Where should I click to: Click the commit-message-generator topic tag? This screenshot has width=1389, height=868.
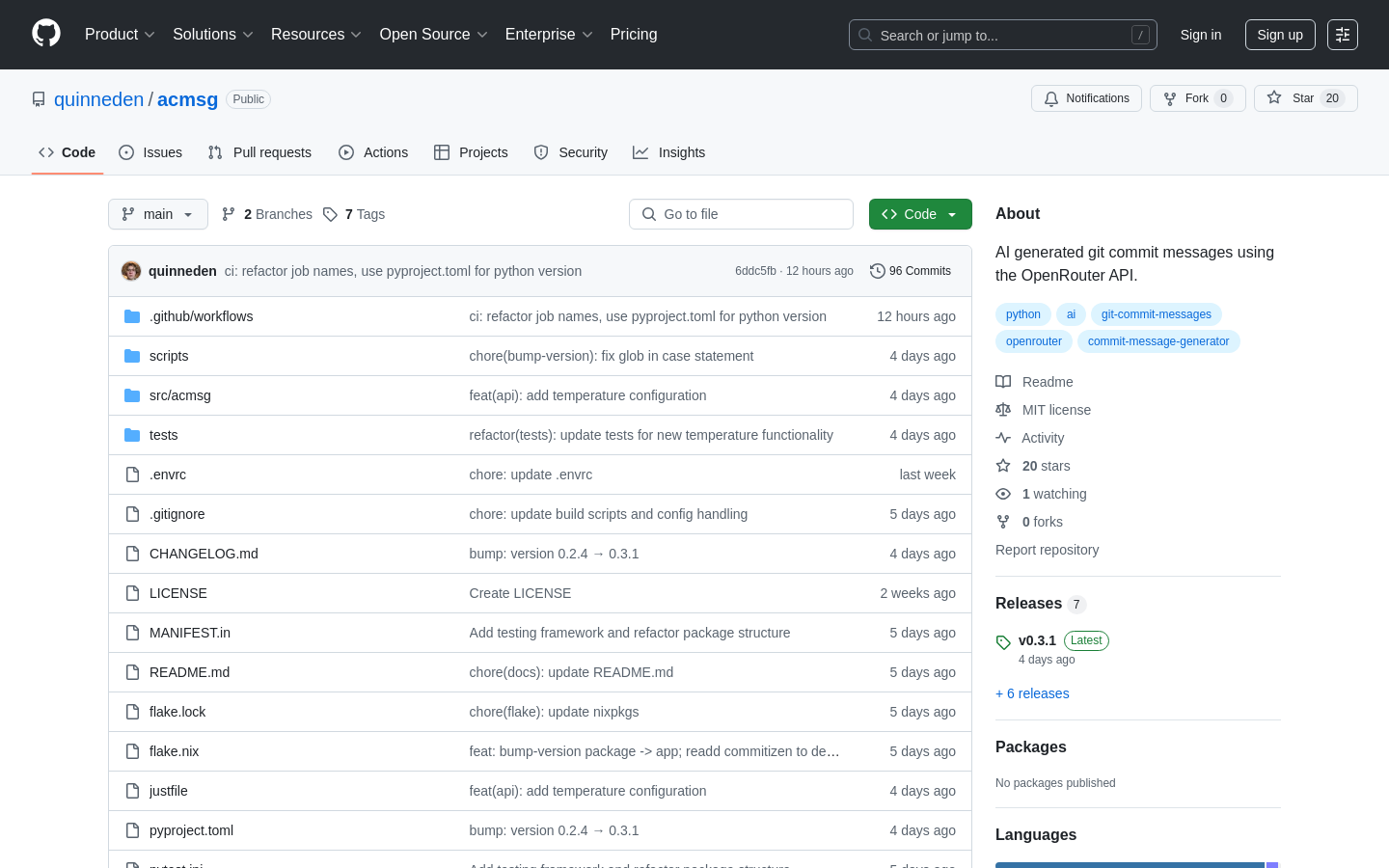(1158, 341)
